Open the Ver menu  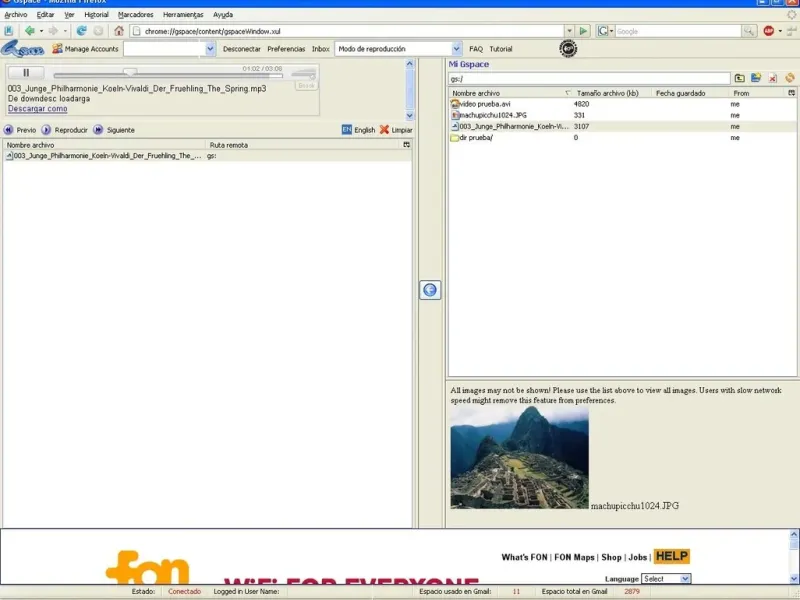pyautogui.click(x=69, y=15)
